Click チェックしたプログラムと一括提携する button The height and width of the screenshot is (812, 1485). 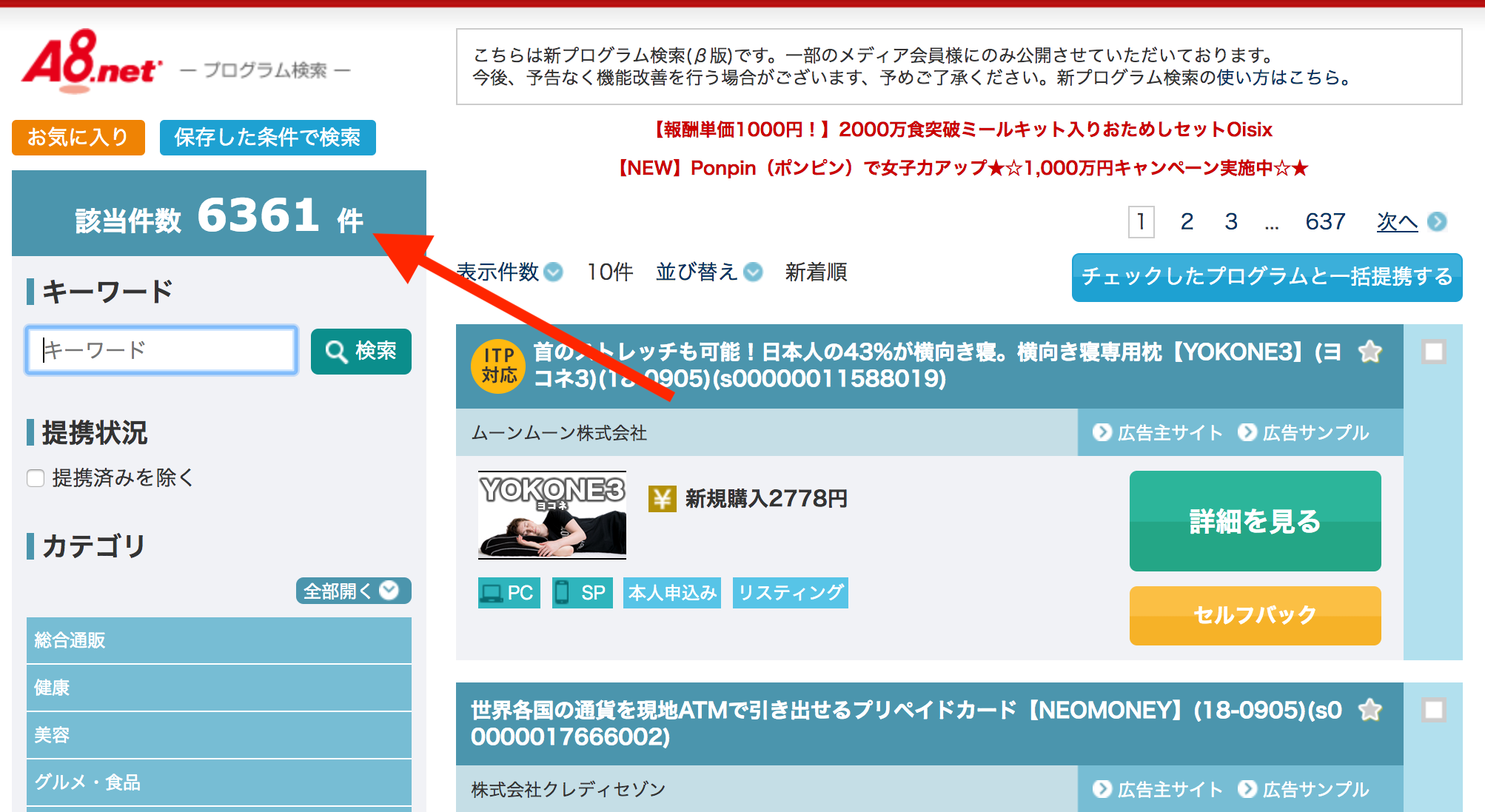point(1267,277)
